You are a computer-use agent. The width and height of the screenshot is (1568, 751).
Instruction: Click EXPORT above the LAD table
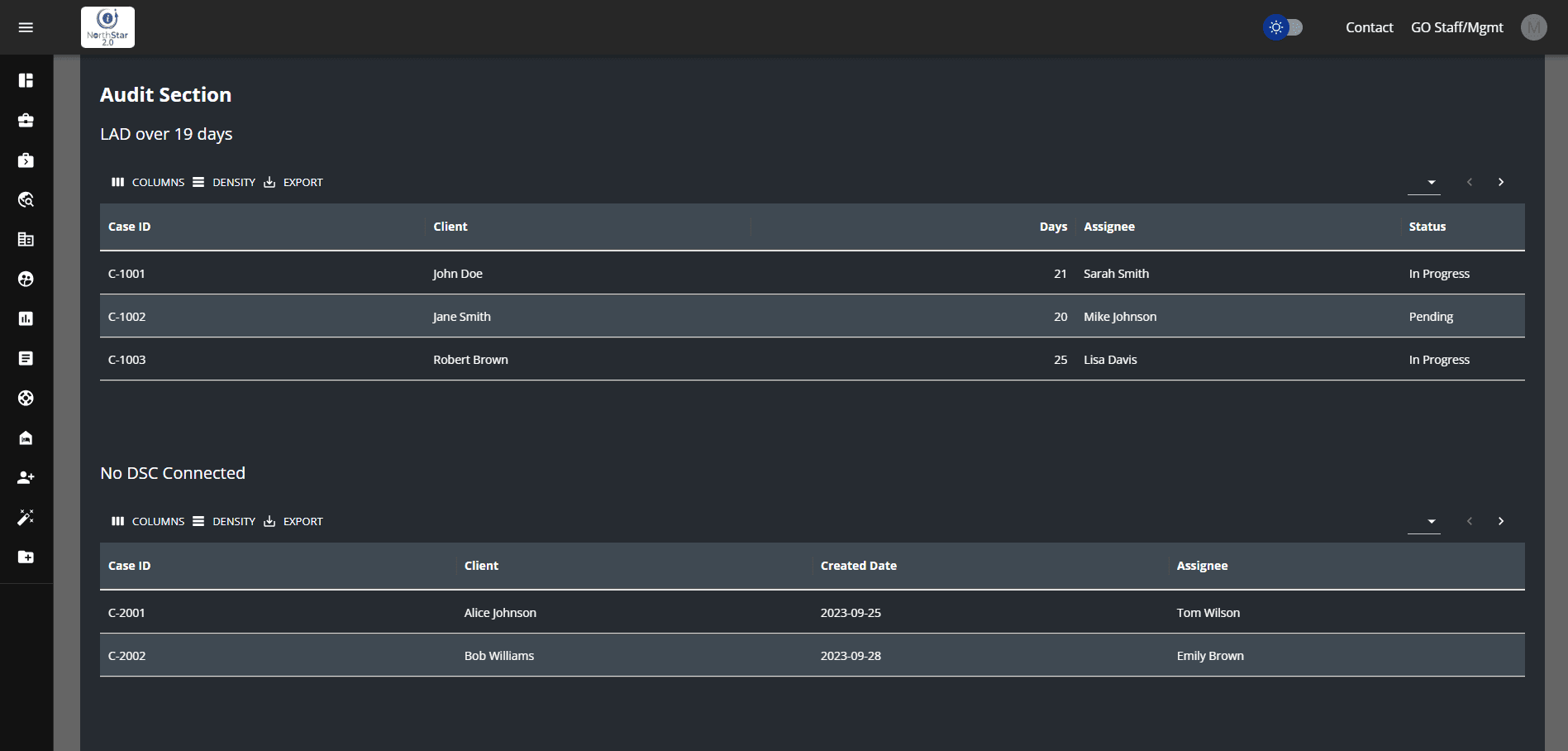294,182
